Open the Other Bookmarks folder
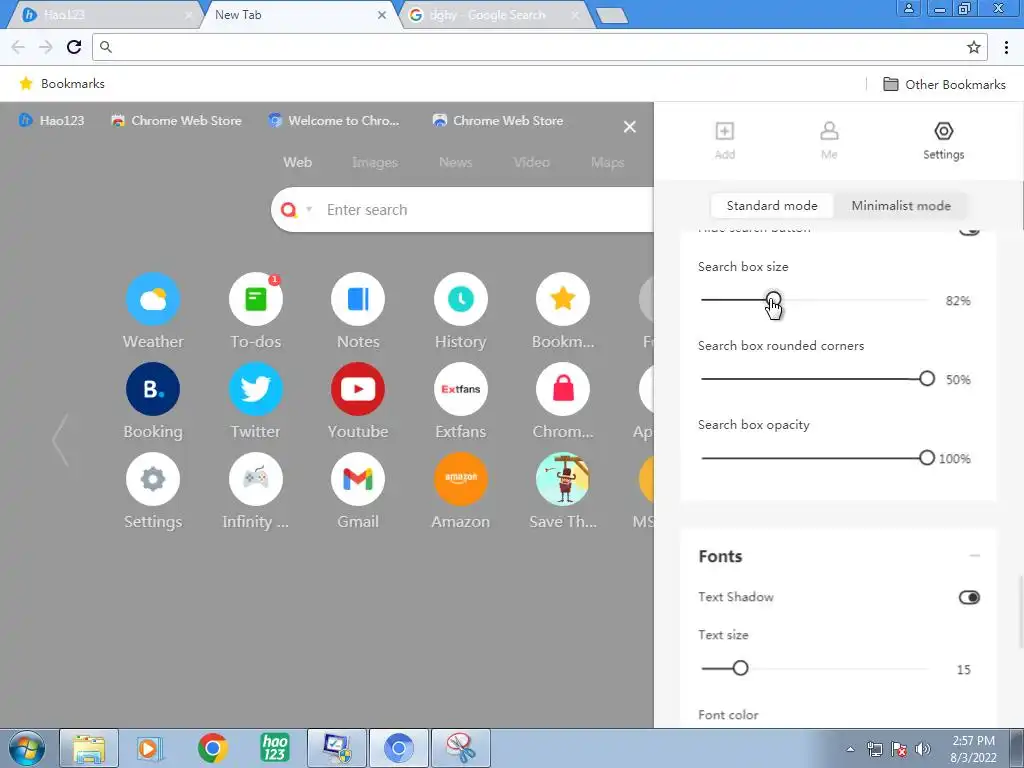 tap(944, 84)
